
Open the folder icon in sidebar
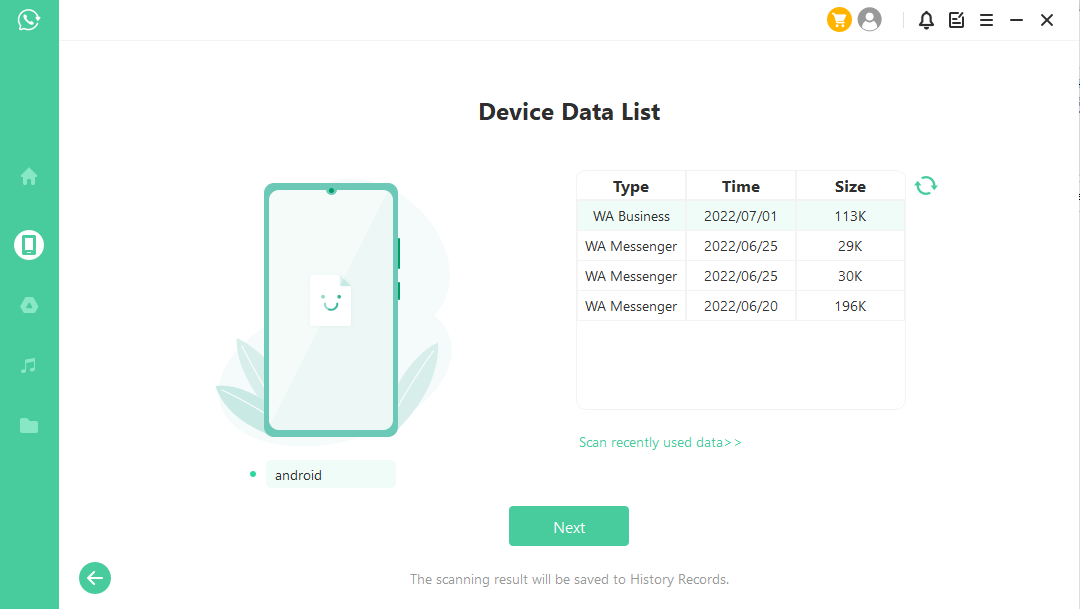(29, 426)
